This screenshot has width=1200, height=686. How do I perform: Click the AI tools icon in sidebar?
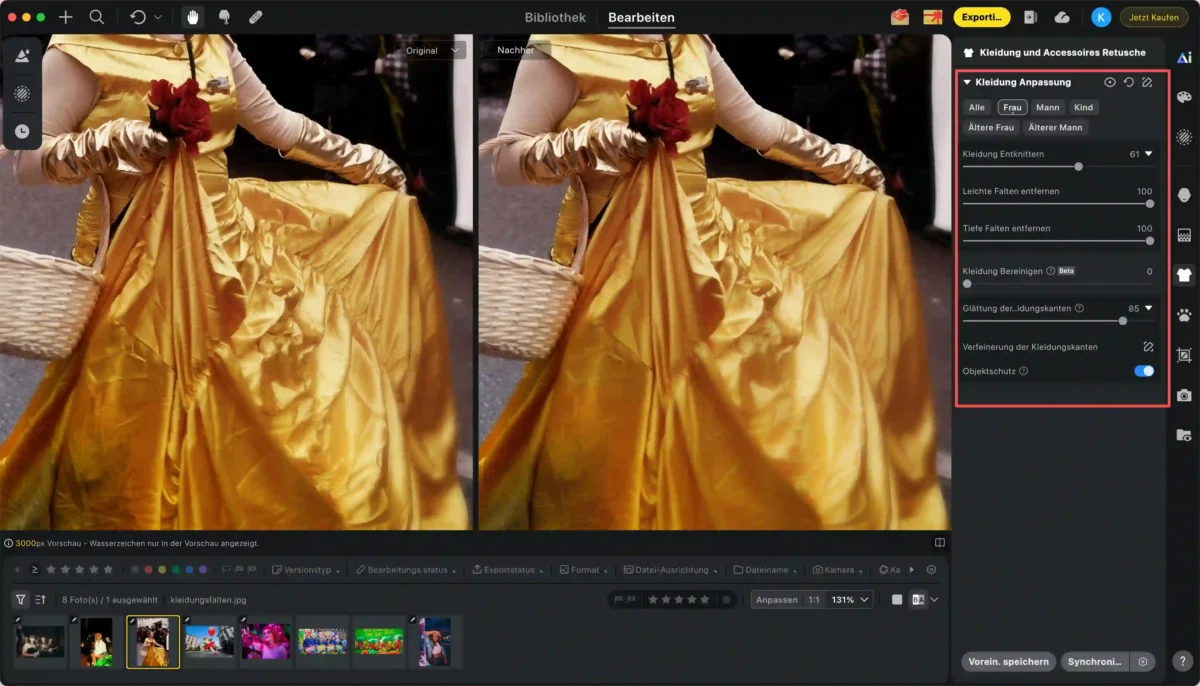pyautogui.click(x=1184, y=57)
